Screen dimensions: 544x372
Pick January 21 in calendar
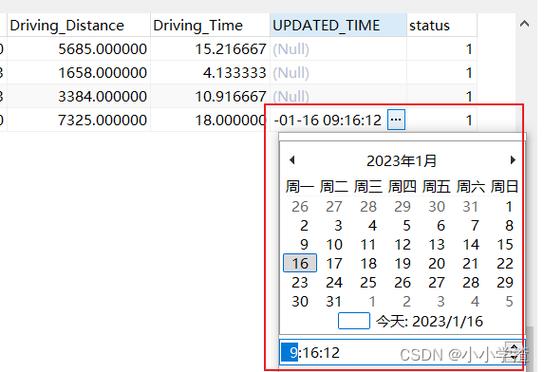pyautogui.click(x=471, y=263)
